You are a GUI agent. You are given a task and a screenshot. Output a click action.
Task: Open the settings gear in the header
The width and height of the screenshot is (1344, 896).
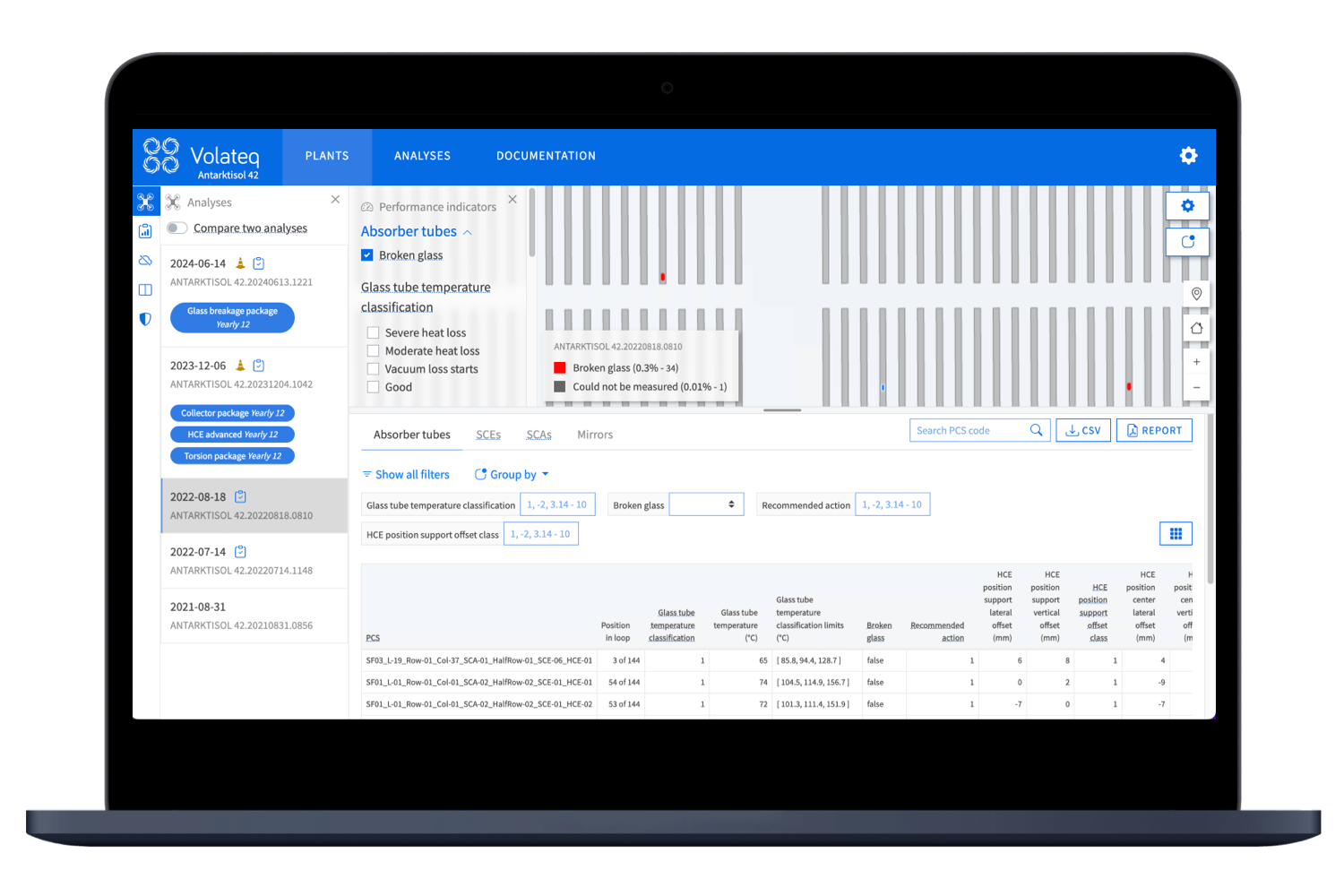click(1188, 156)
